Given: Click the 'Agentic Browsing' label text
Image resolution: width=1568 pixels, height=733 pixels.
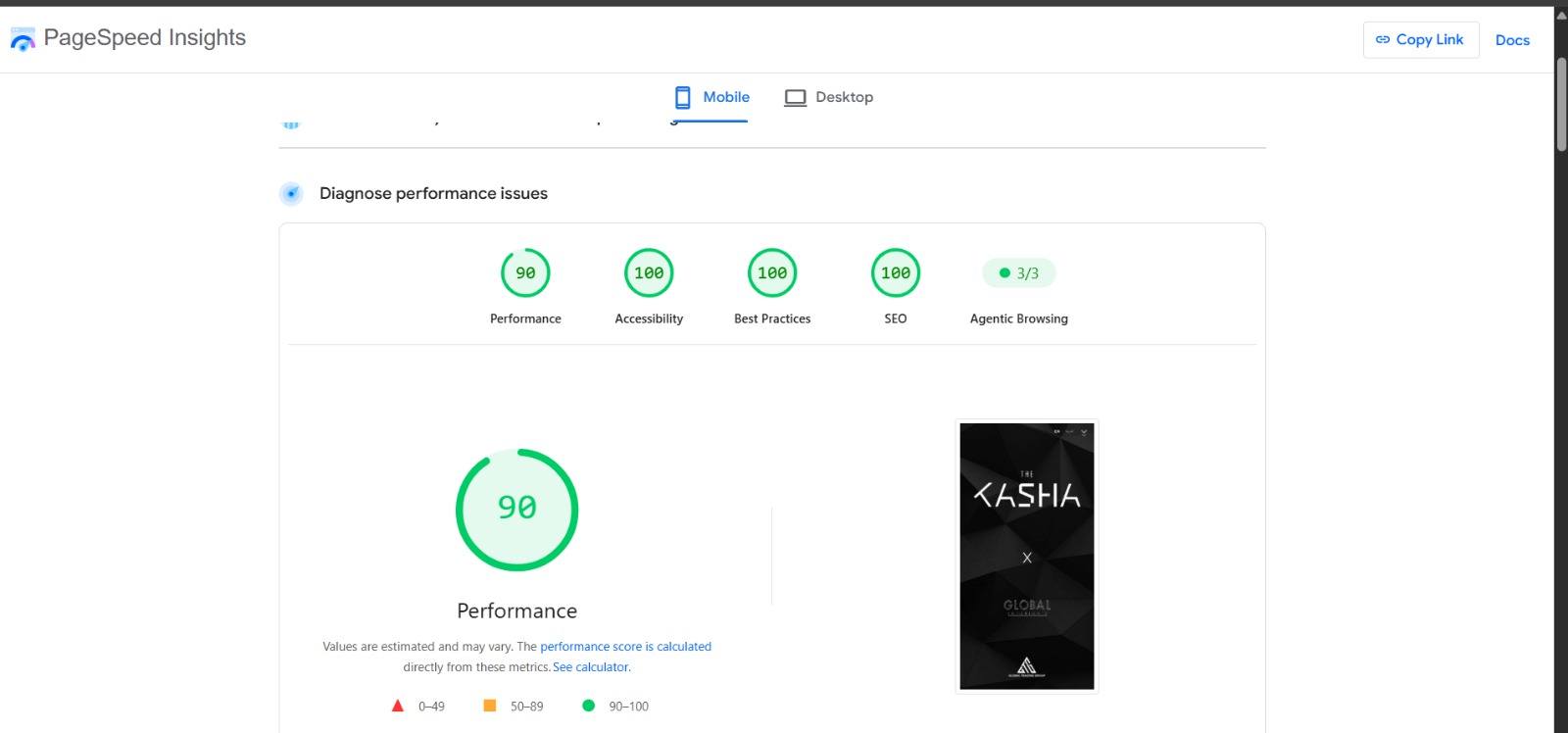Looking at the screenshot, I should coord(1019,318).
